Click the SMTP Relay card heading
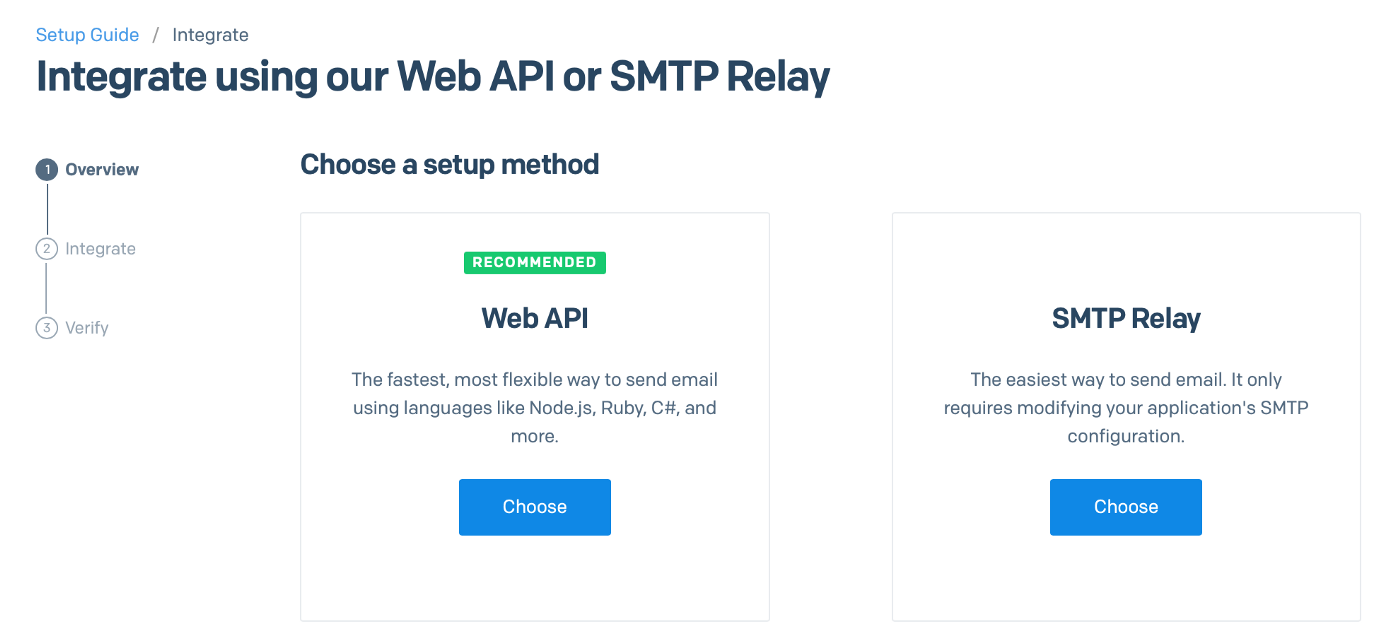The width and height of the screenshot is (1400, 640). (1126, 318)
